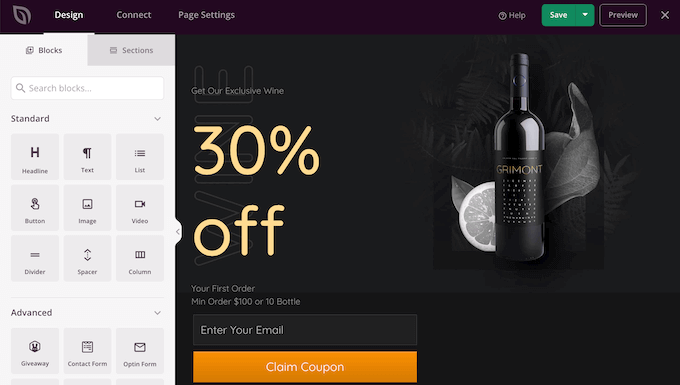Collapse the Standard blocks group
The height and width of the screenshot is (385, 680).
pyautogui.click(x=157, y=119)
